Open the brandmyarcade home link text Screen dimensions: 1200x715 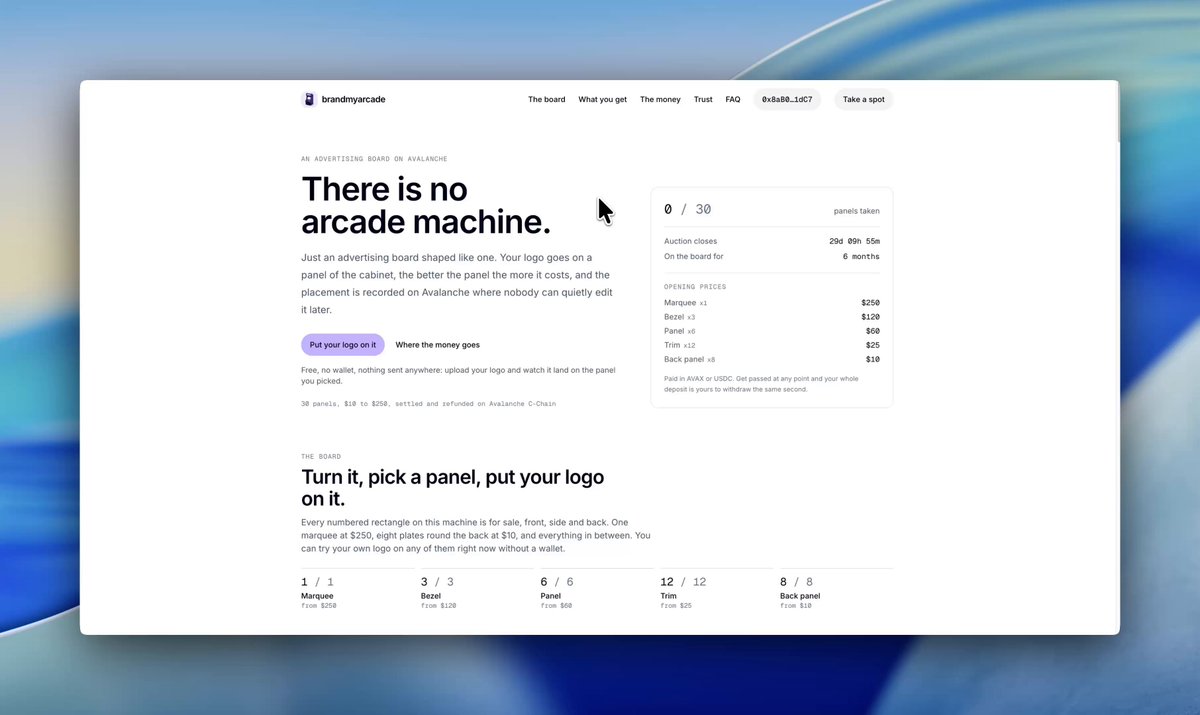pyautogui.click(x=353, y=99)
